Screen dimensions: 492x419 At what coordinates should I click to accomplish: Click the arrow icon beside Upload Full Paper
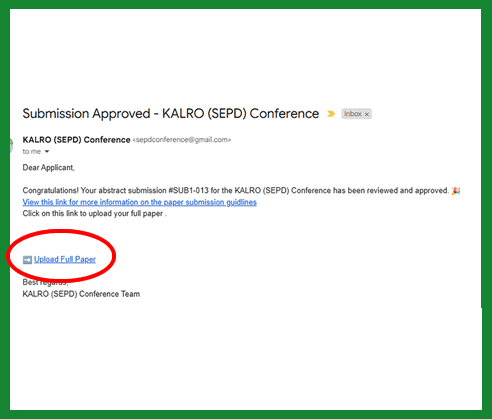tap(27, 259)
